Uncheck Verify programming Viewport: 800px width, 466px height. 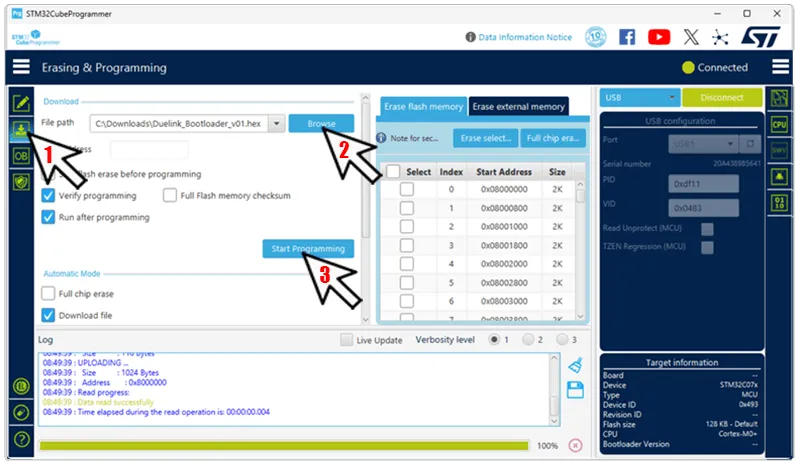48,195
